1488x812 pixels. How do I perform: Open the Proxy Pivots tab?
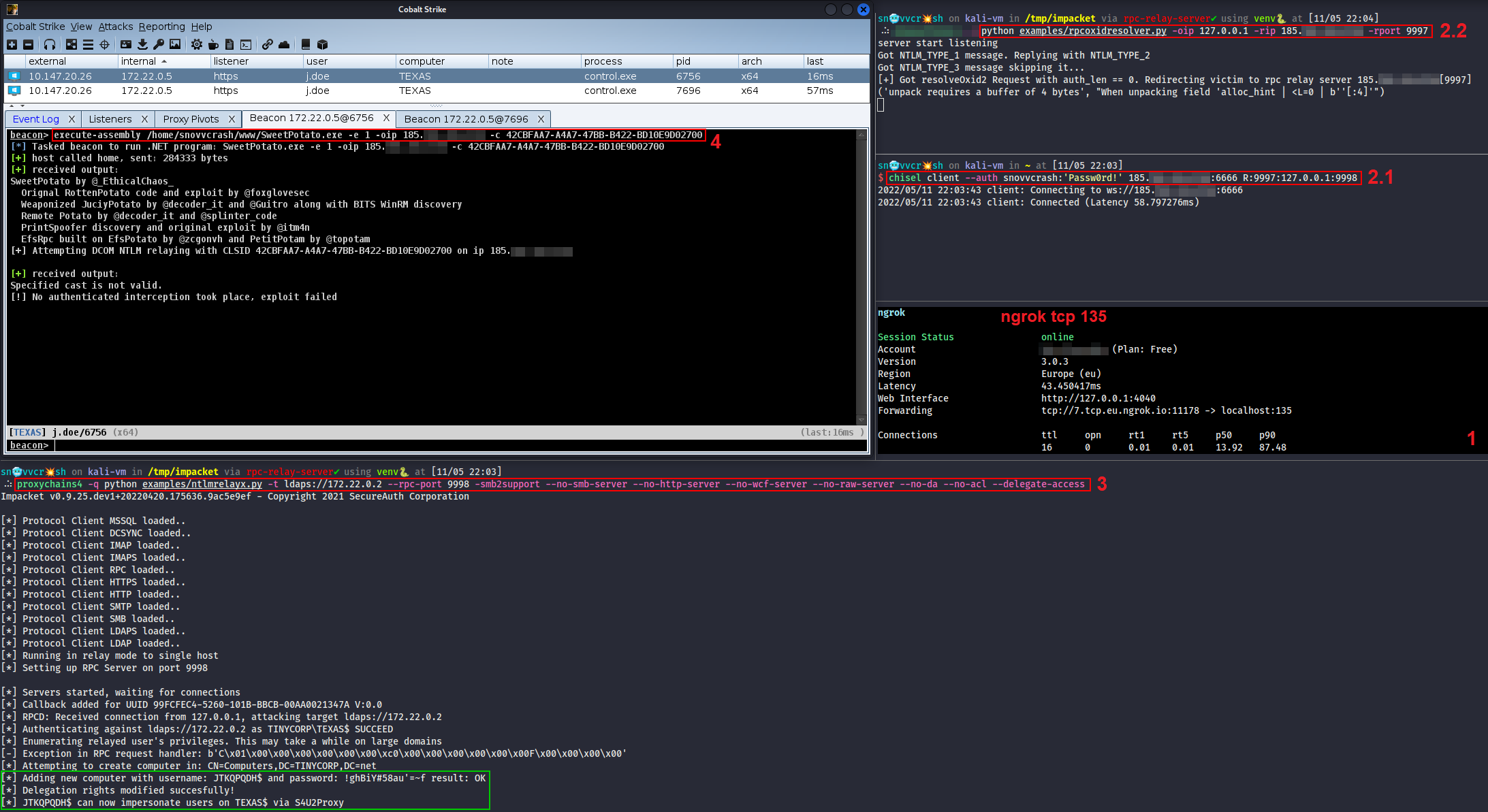point(191,118)
